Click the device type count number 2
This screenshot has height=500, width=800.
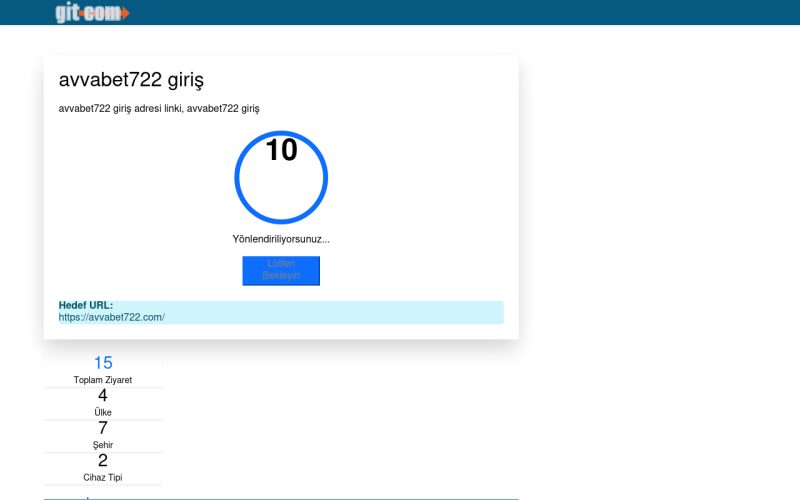point(103,460)
